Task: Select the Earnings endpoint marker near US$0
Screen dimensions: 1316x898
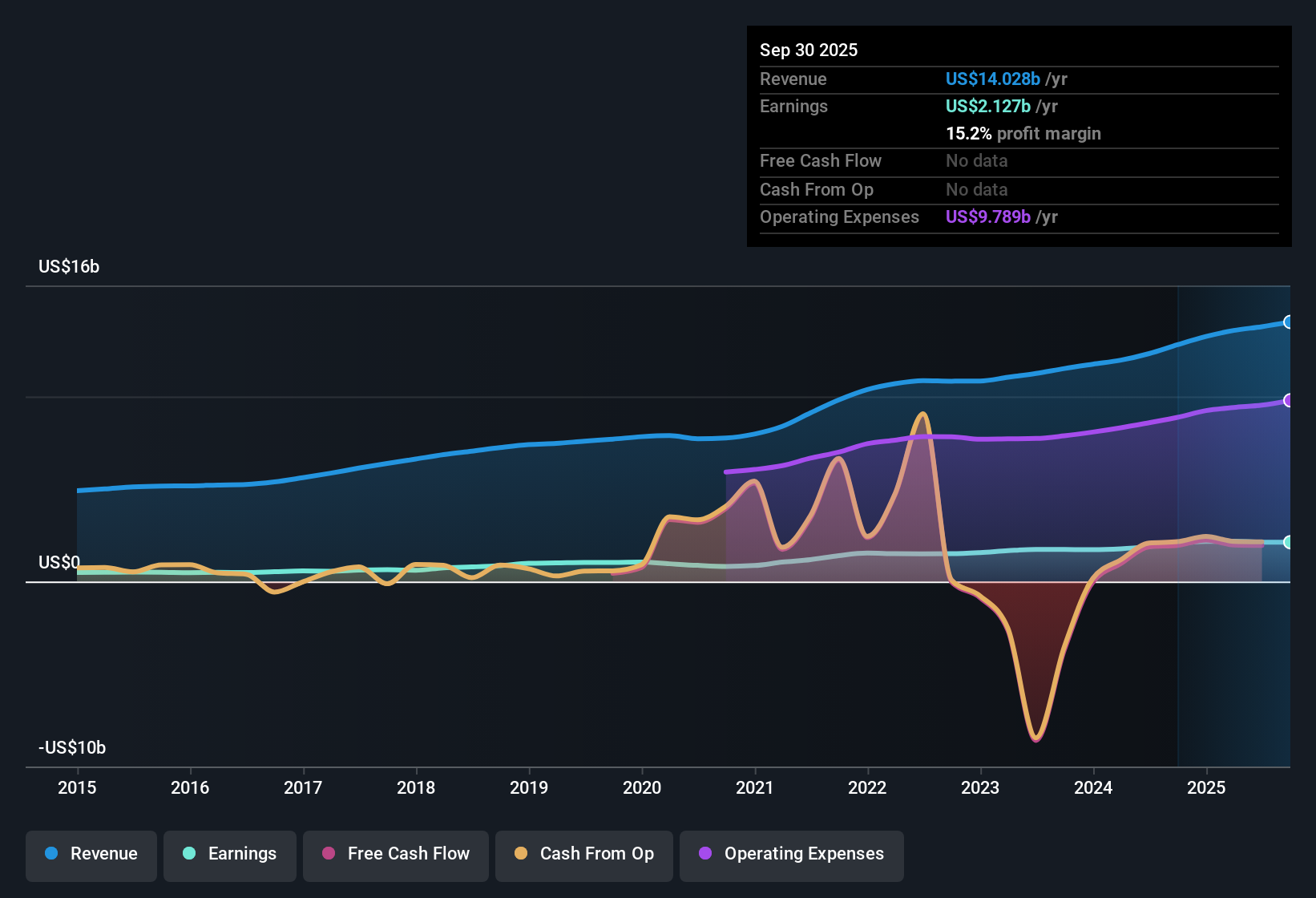Action: click(1287, 543)
